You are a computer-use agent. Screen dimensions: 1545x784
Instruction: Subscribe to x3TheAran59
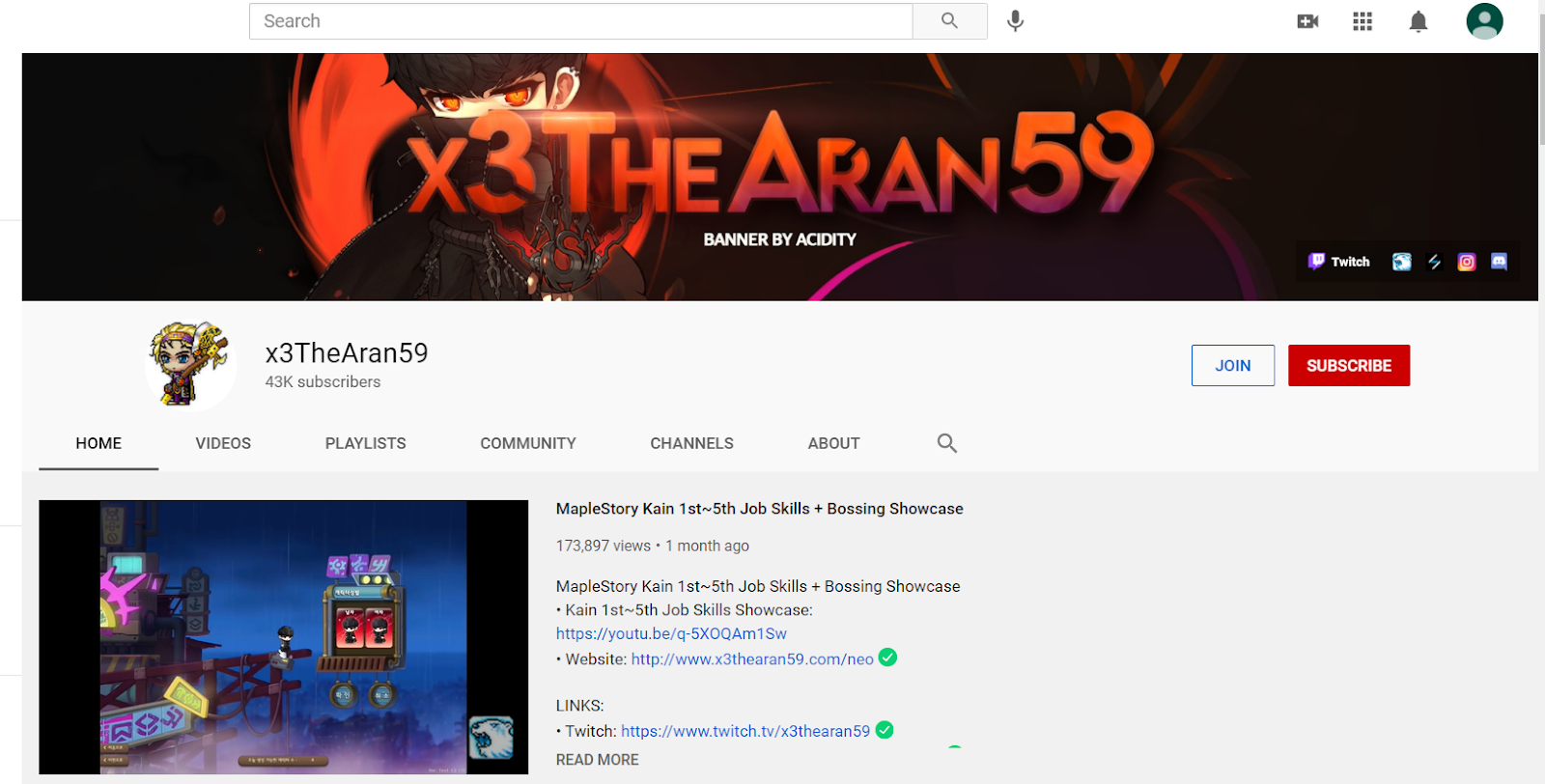(x=1349, y=366)
